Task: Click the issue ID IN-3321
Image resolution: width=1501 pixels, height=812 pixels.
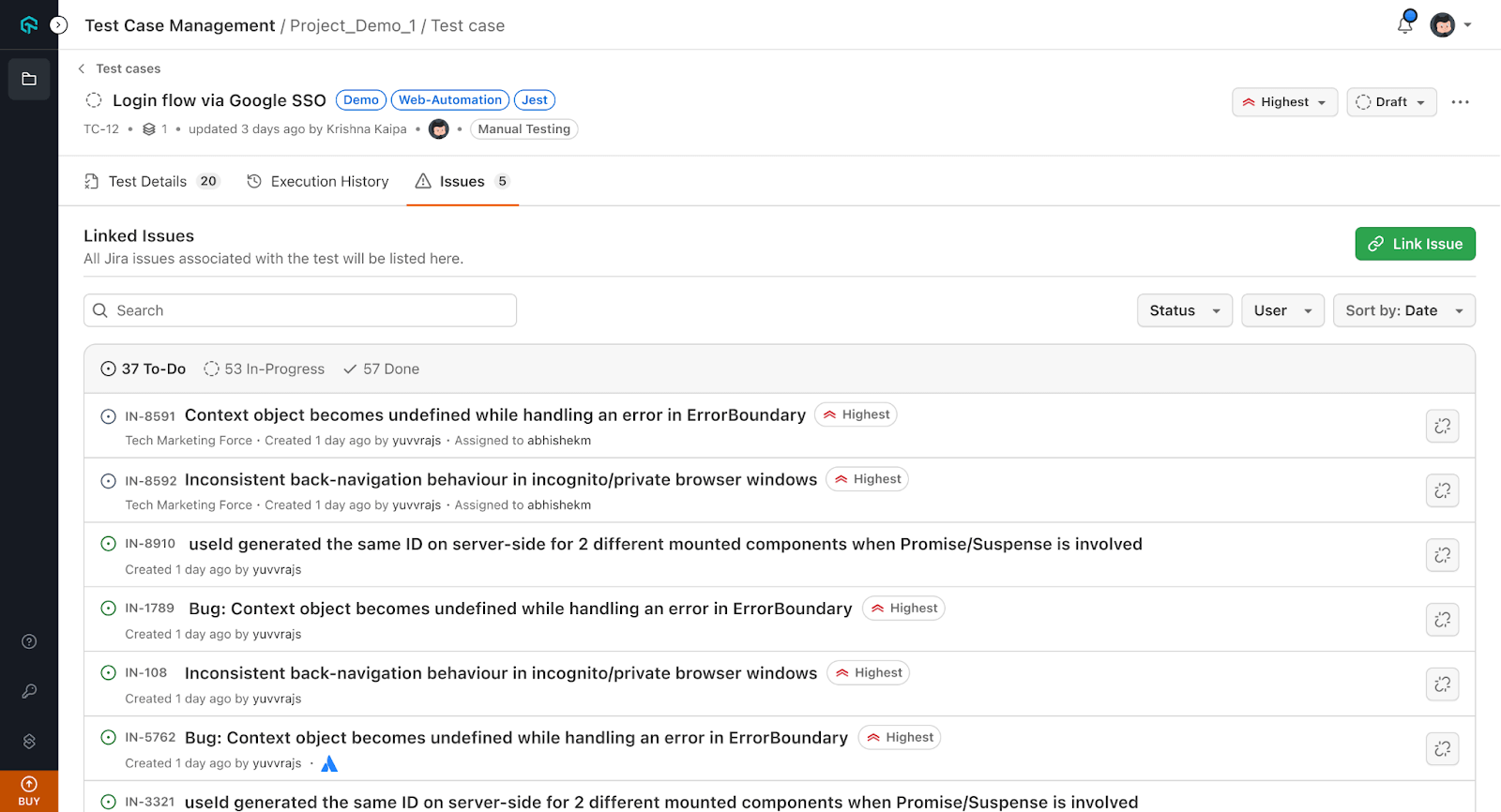Action: (x=150, y=803)
